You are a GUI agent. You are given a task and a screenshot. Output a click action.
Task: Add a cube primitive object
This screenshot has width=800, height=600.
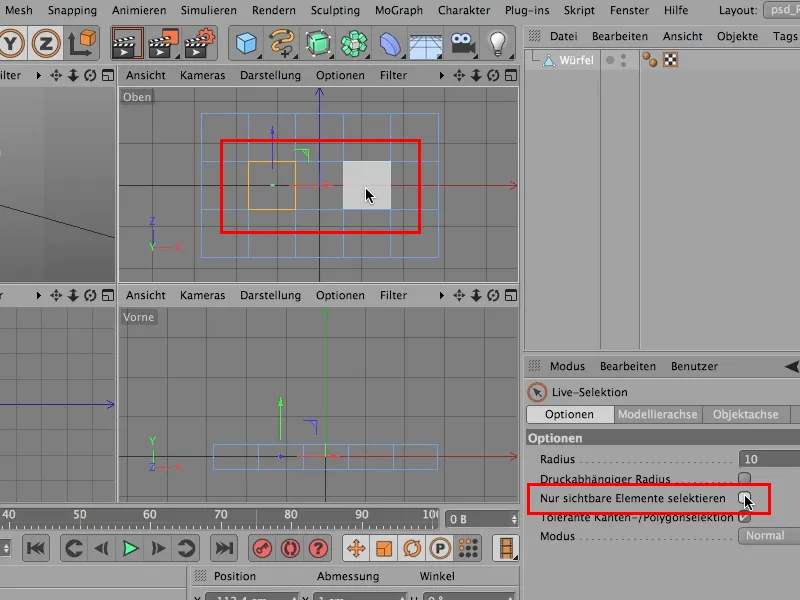point(246,44)
